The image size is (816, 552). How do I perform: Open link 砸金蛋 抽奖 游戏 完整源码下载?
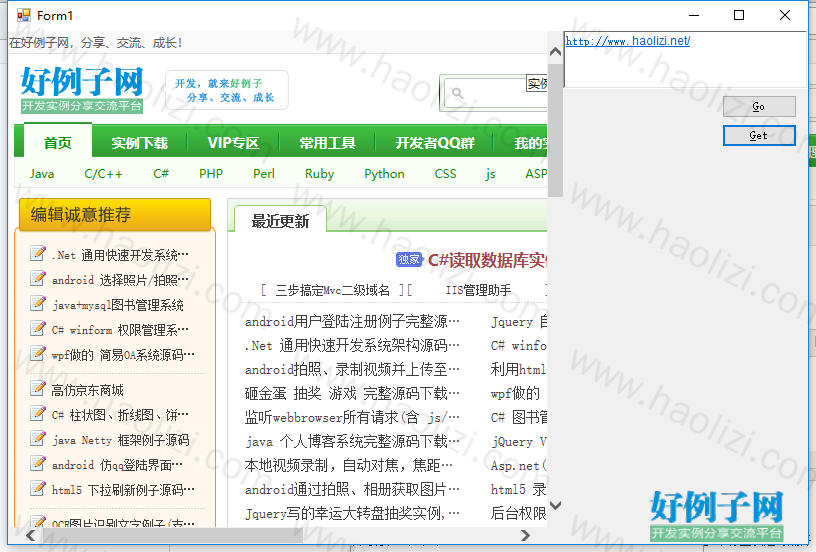(352, 393)
